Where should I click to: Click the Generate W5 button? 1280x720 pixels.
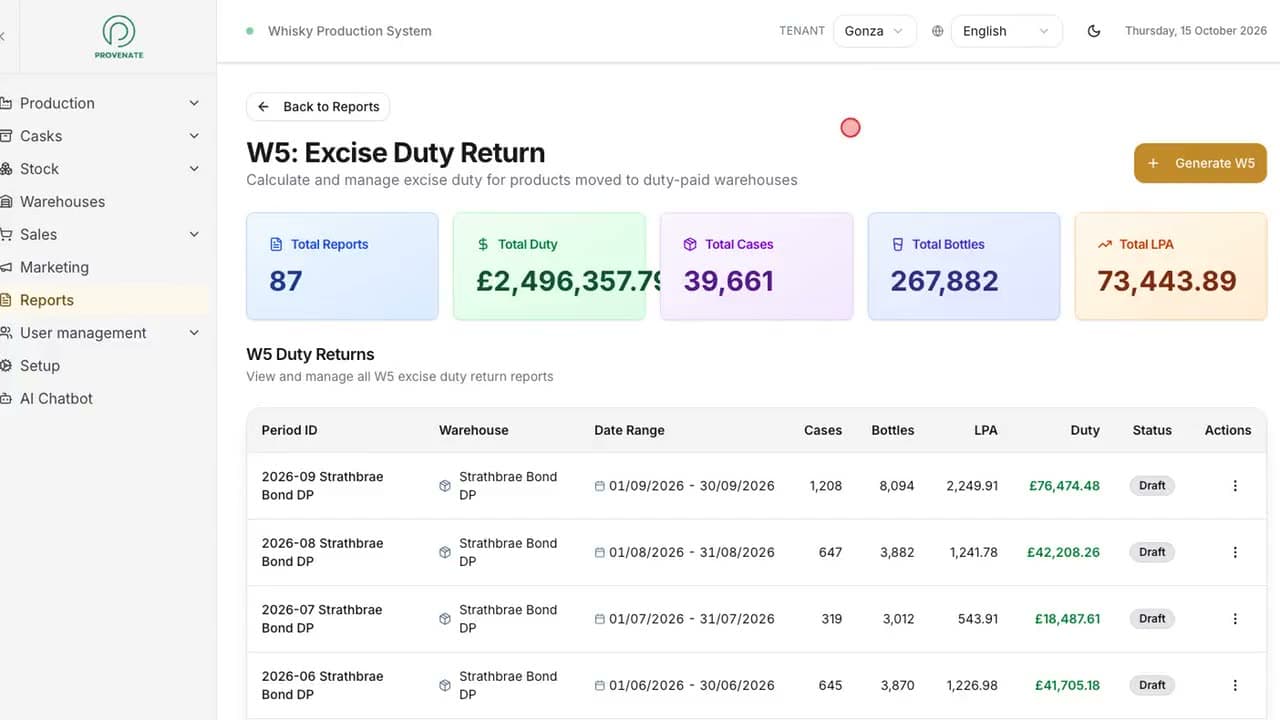coord(1200,163)
